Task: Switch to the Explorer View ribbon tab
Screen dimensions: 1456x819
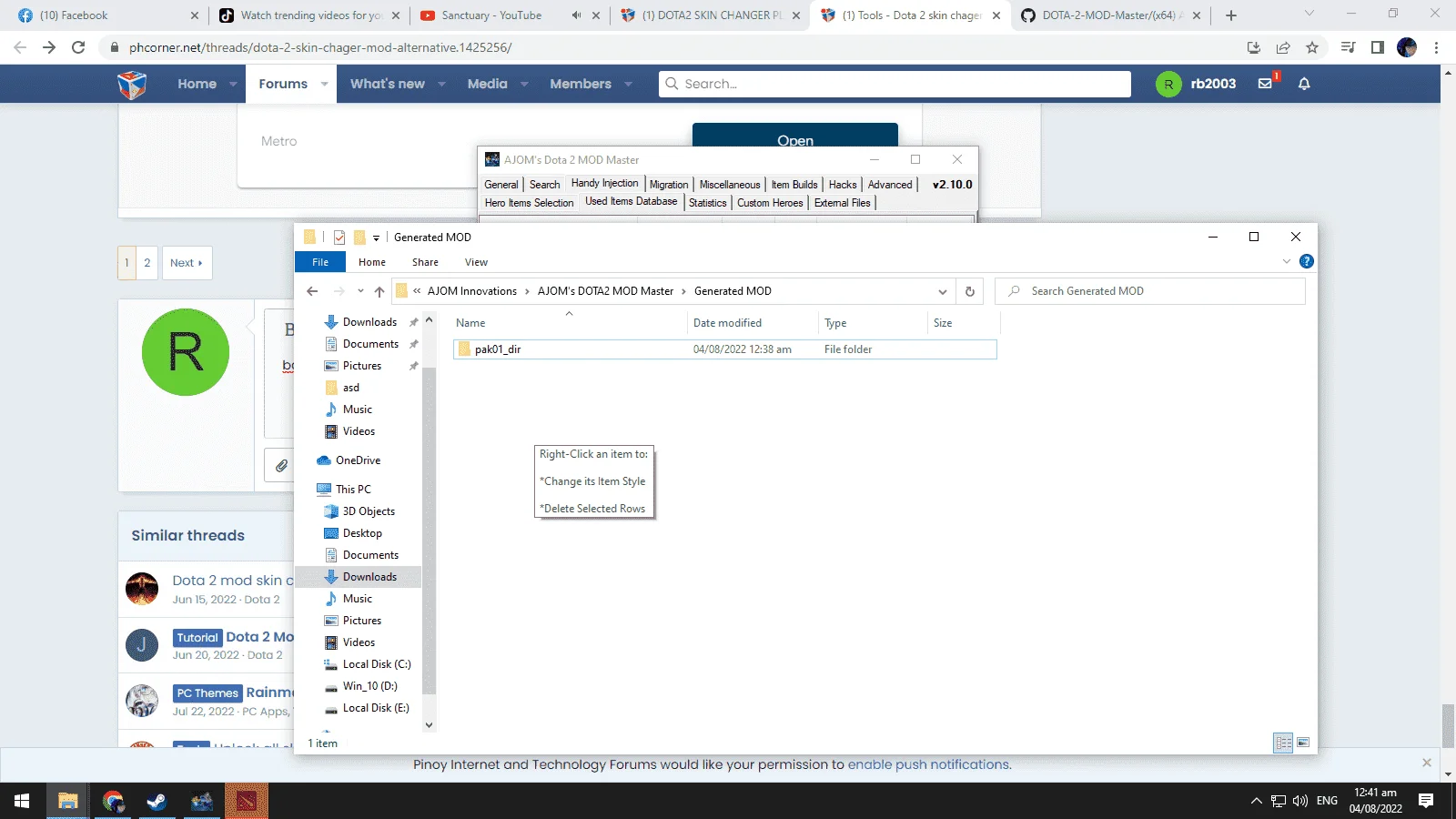Action: click(x=476, y=262)
